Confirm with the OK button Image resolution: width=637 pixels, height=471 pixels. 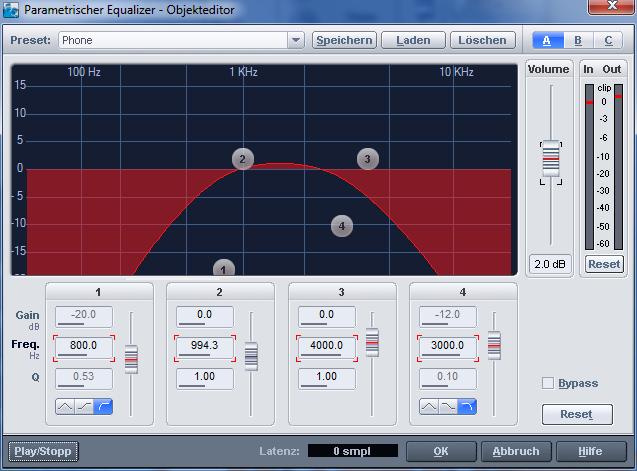click(441, 451)
